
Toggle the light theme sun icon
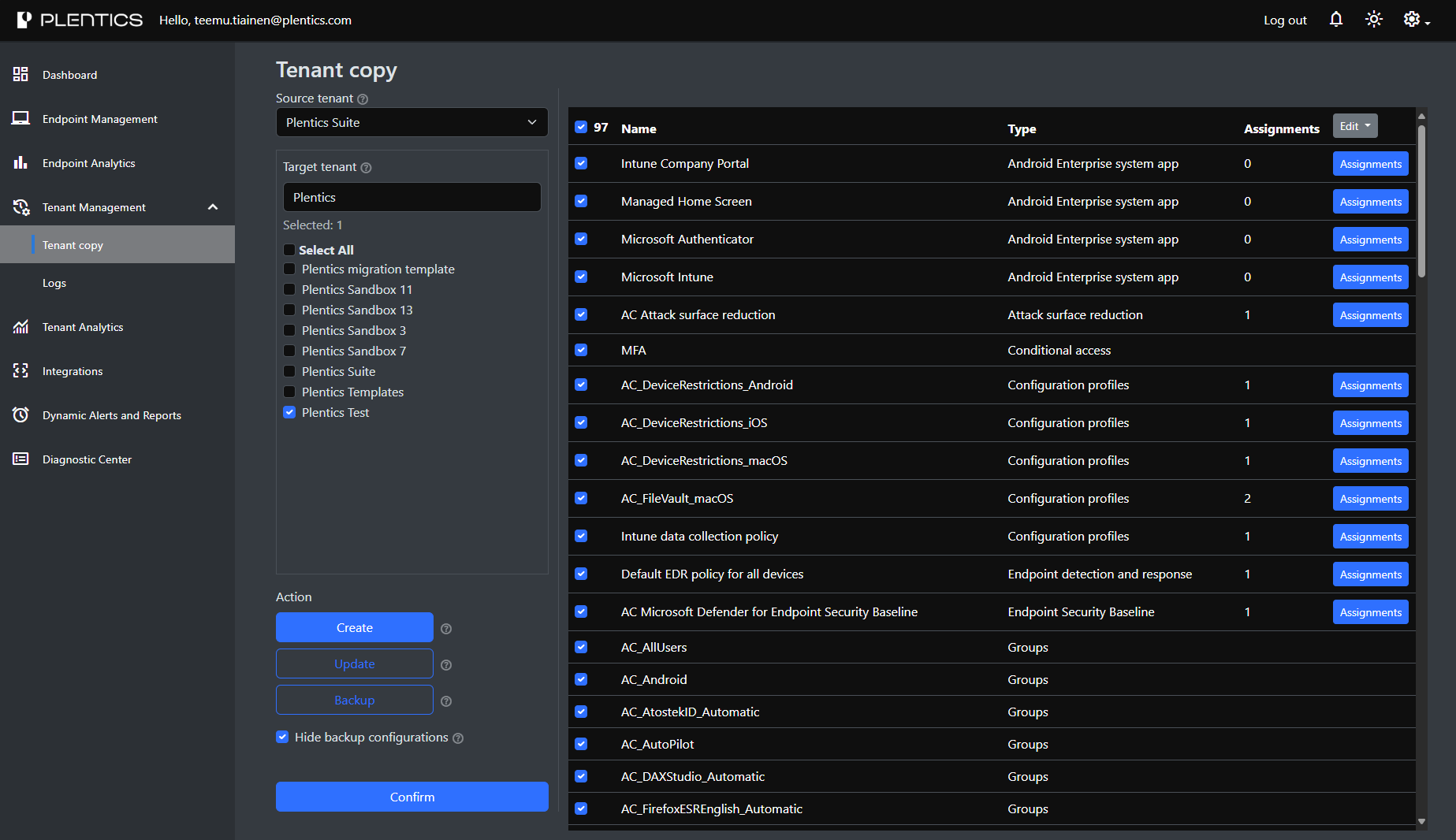click(1374, 20)
